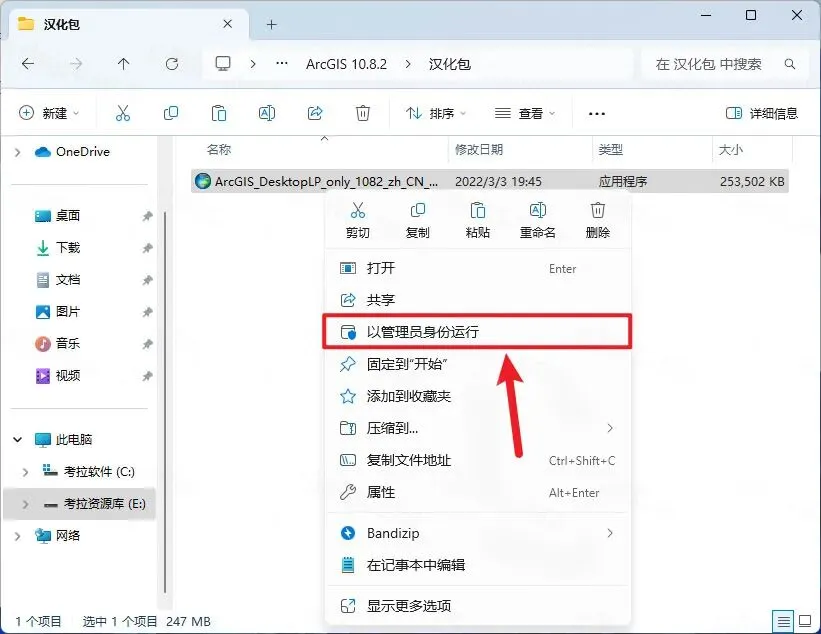This screenshot has height=634, width=821.
Task: Select 复制文件地址 in context menu
Action: (478, 460)
